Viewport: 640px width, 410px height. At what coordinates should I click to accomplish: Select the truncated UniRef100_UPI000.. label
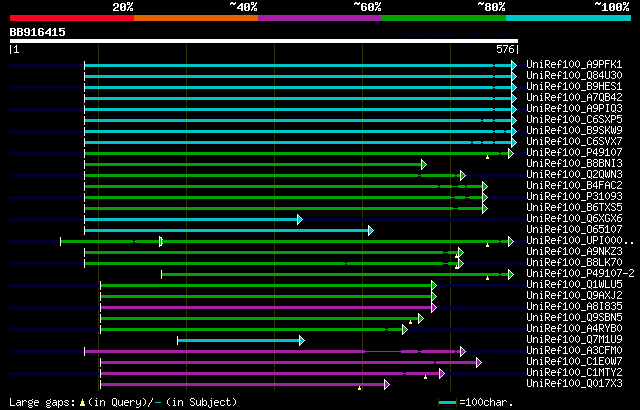point(580,241)
